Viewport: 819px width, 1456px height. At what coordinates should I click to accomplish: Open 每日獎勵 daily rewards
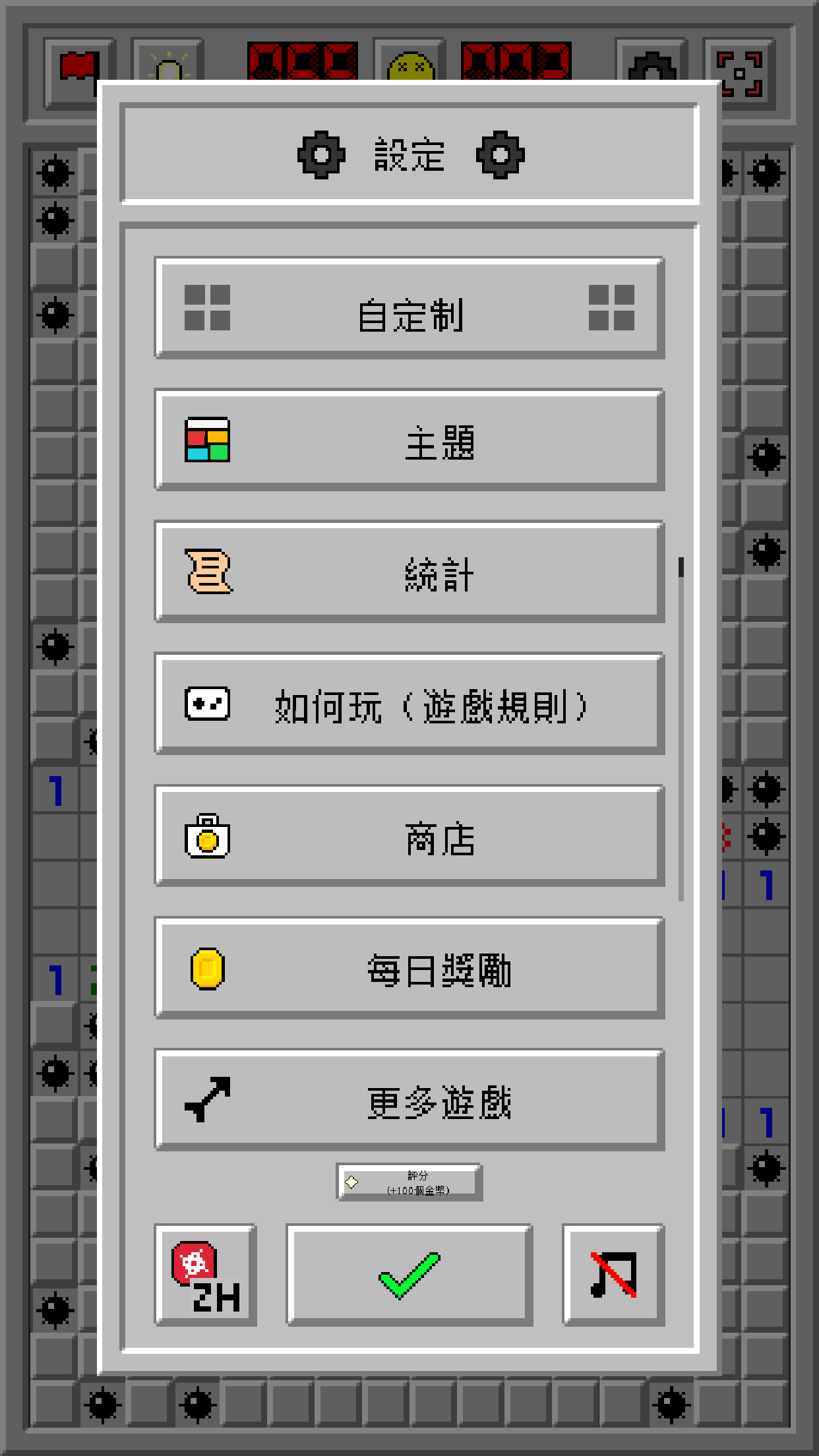[x=409, y=967]
